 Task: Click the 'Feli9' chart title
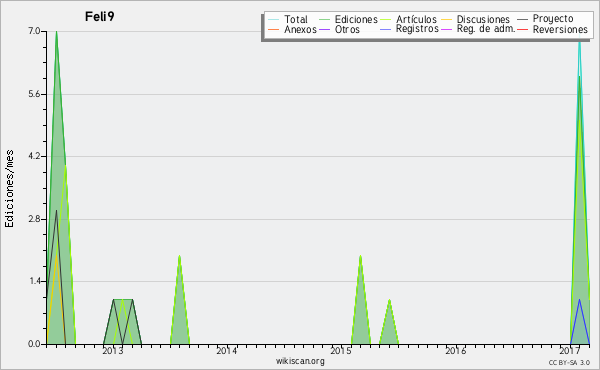point(99,16)
